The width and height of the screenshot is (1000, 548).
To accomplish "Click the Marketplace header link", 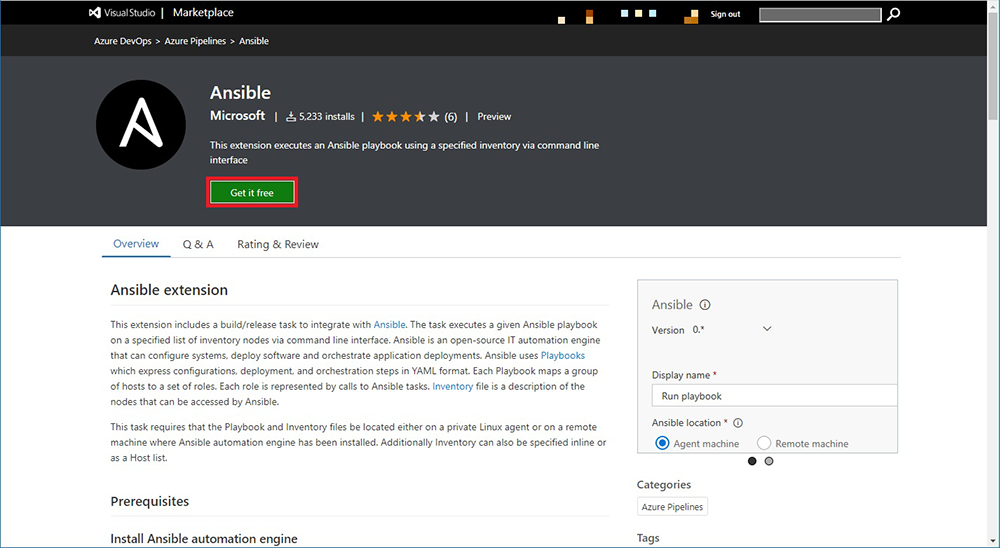I will coord(203,13).
